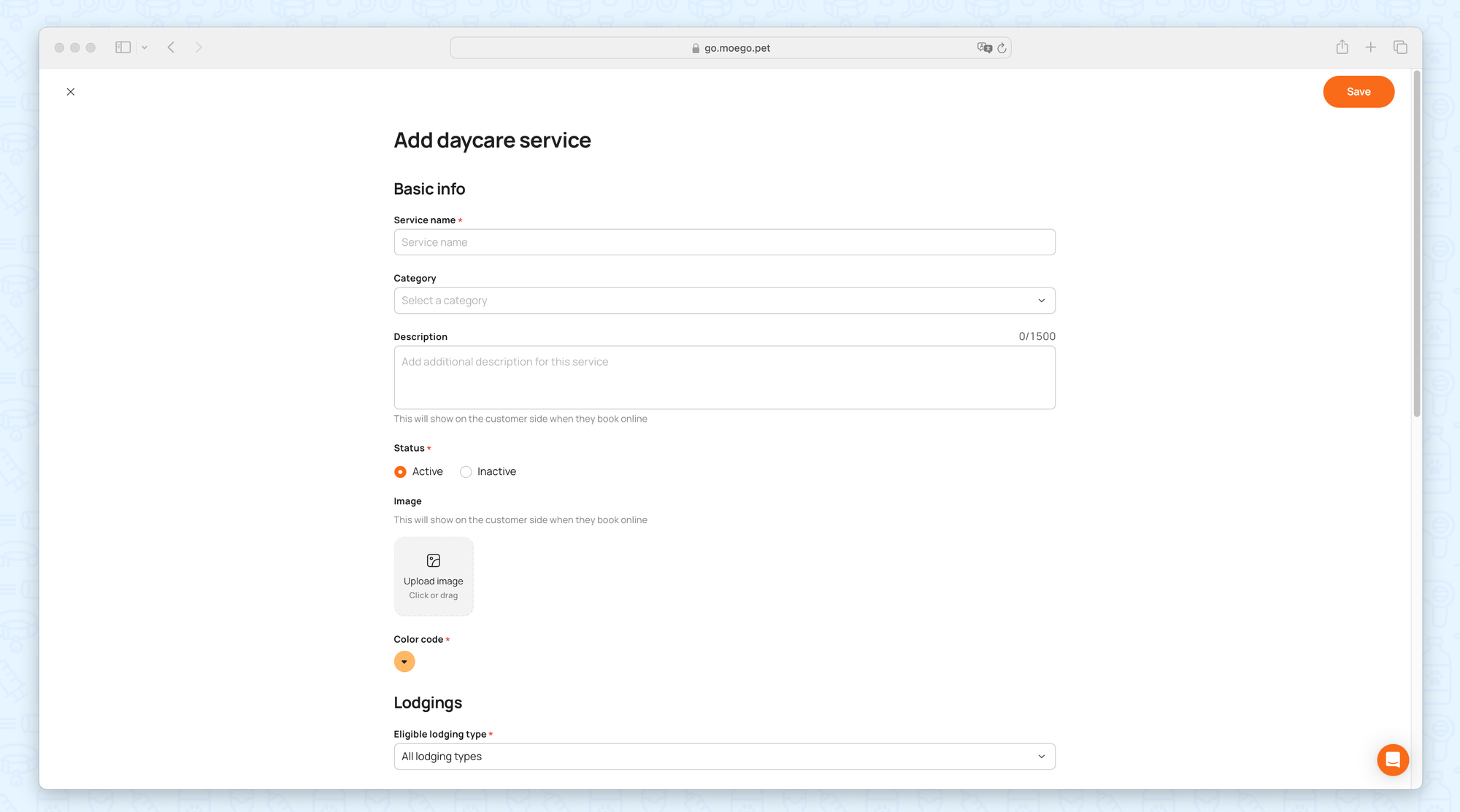Image resolution: width=1460 pixels, height=812 pixels.
Task: Open the chat support widget
Action: tap(1392, 760)
